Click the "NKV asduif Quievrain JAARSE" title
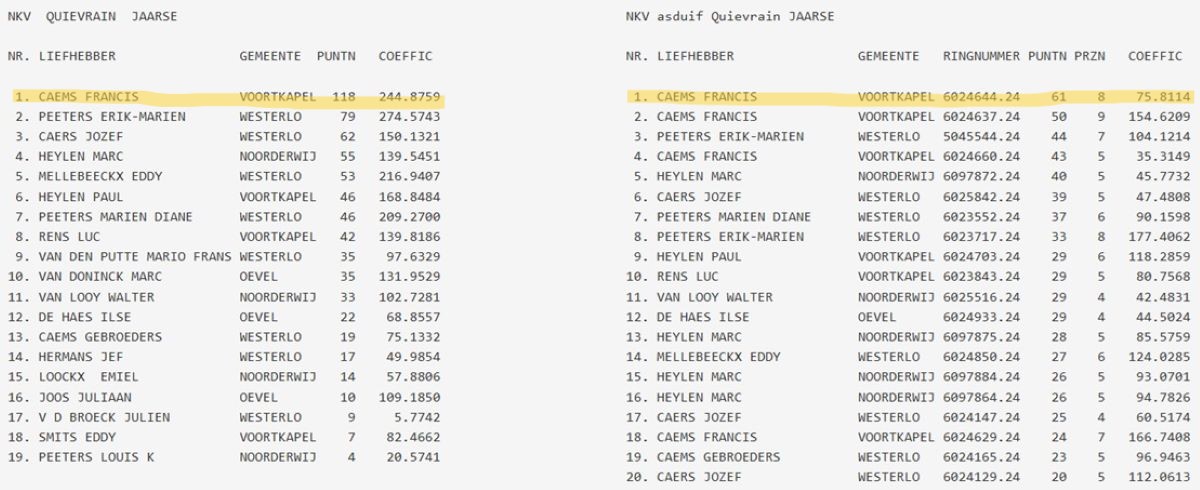 [729, 16]
